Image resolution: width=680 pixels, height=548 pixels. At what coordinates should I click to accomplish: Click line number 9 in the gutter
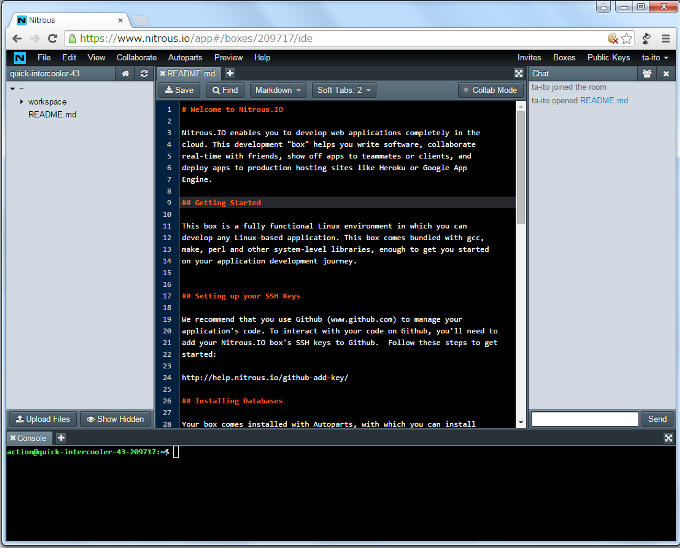point(169,202)
